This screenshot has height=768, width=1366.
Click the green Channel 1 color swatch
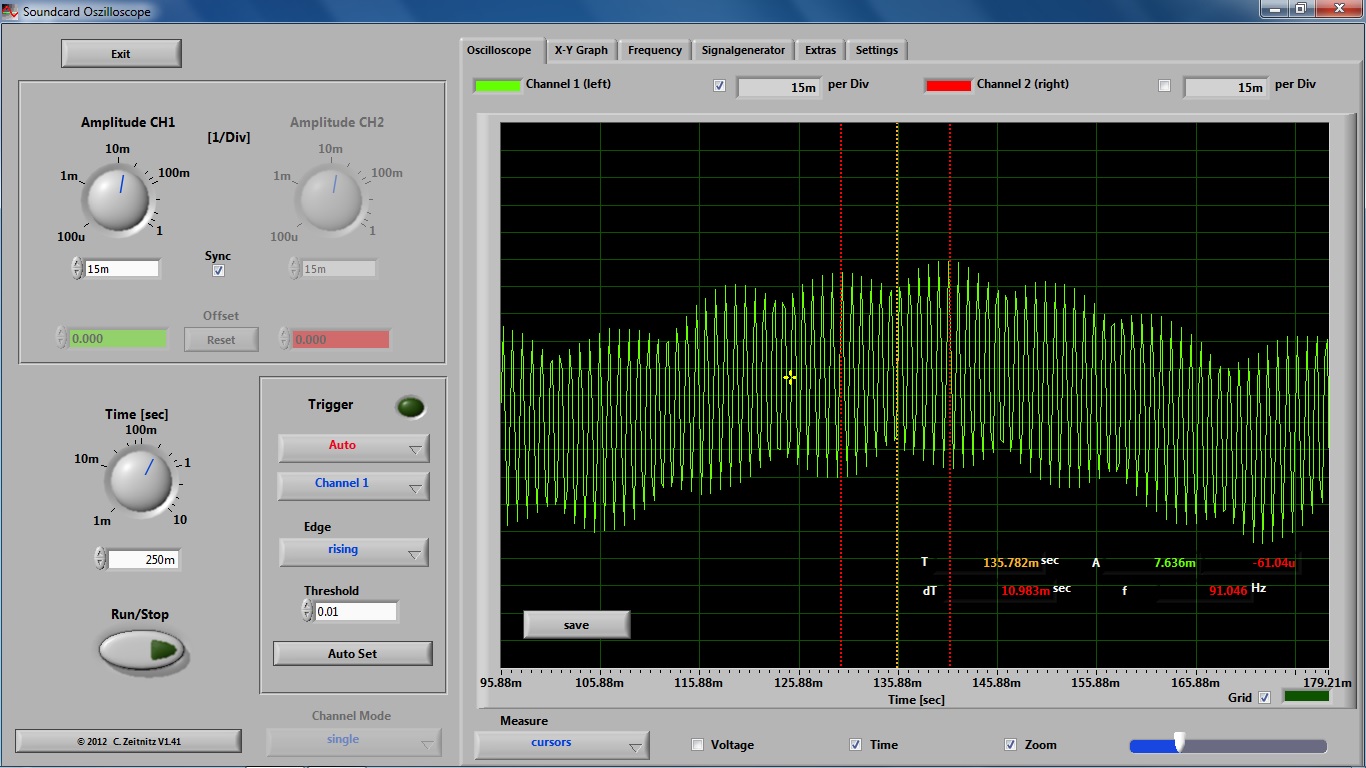pos(497,85)
